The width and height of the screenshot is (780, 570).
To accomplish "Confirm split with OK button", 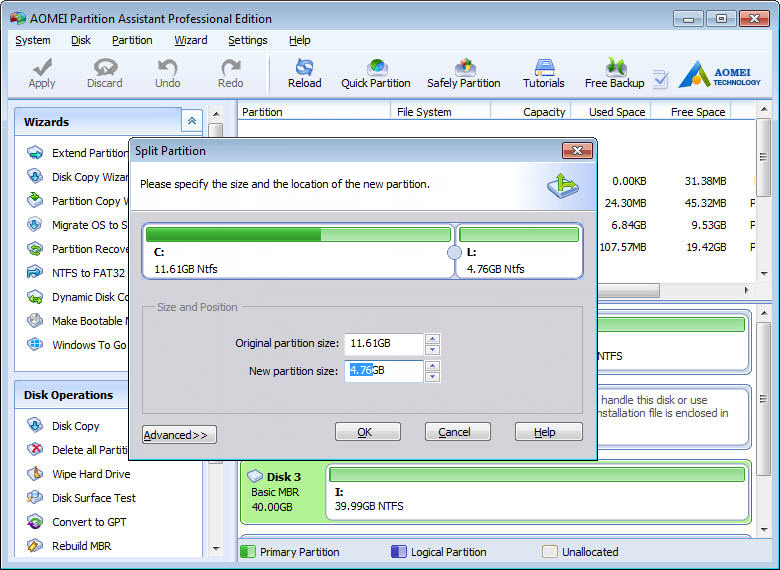I will (x=368, y=432).
